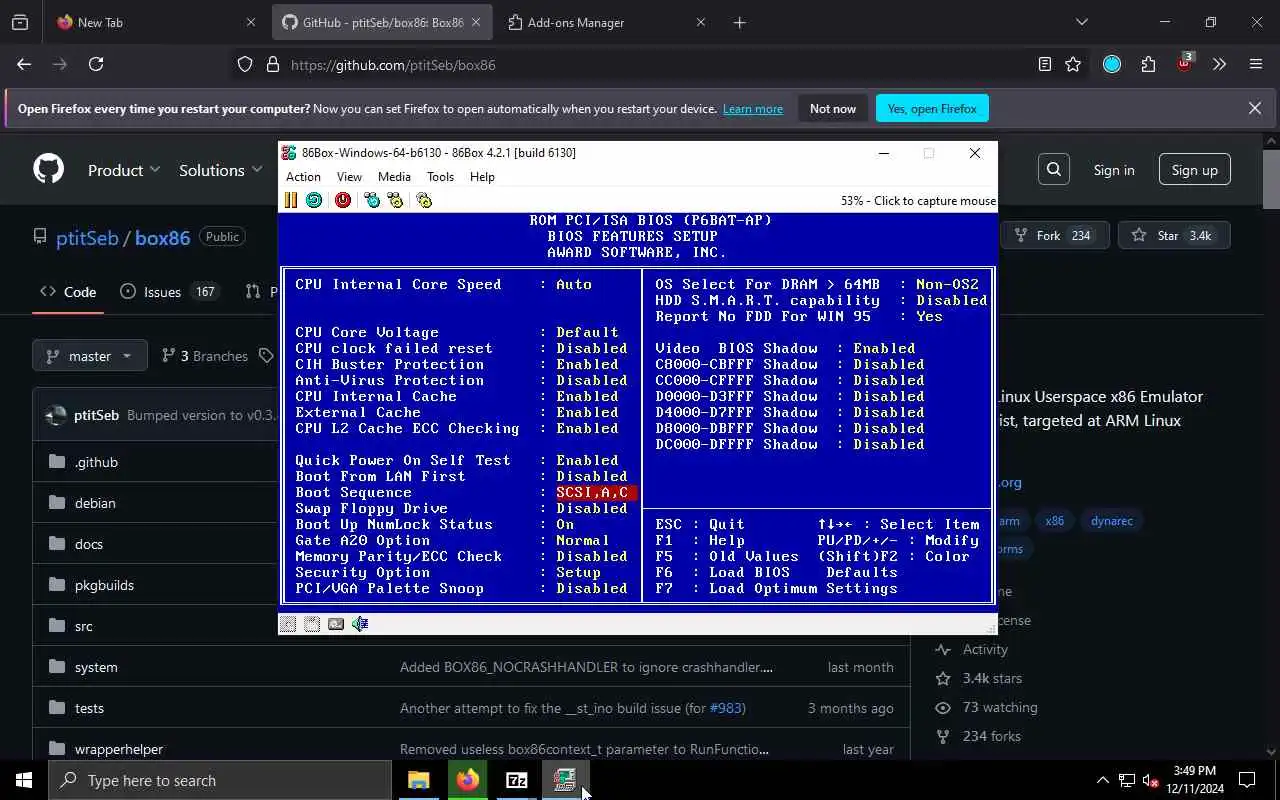Click the red power shutdown icon in 86Box
The height and width of the screenshot is (800, 1280).
[x=343, y=200]
